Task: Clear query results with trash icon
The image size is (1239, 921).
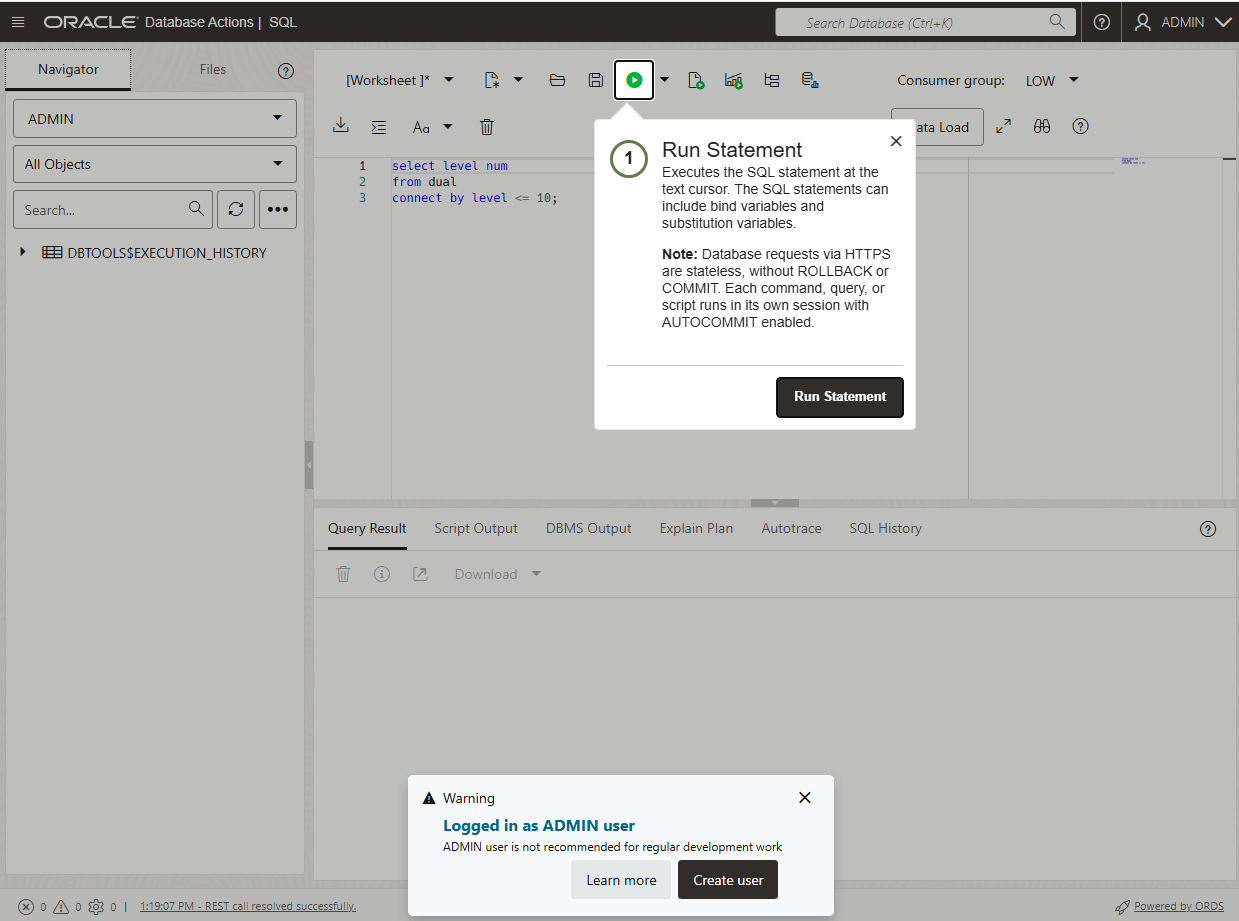Action: (x=343, y=574)
